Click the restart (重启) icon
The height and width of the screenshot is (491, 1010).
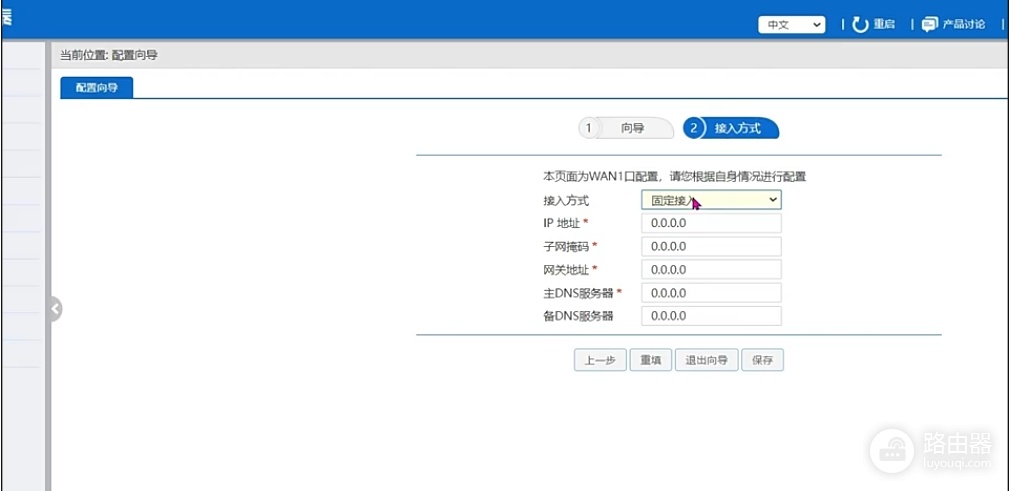tap(861, 25)
